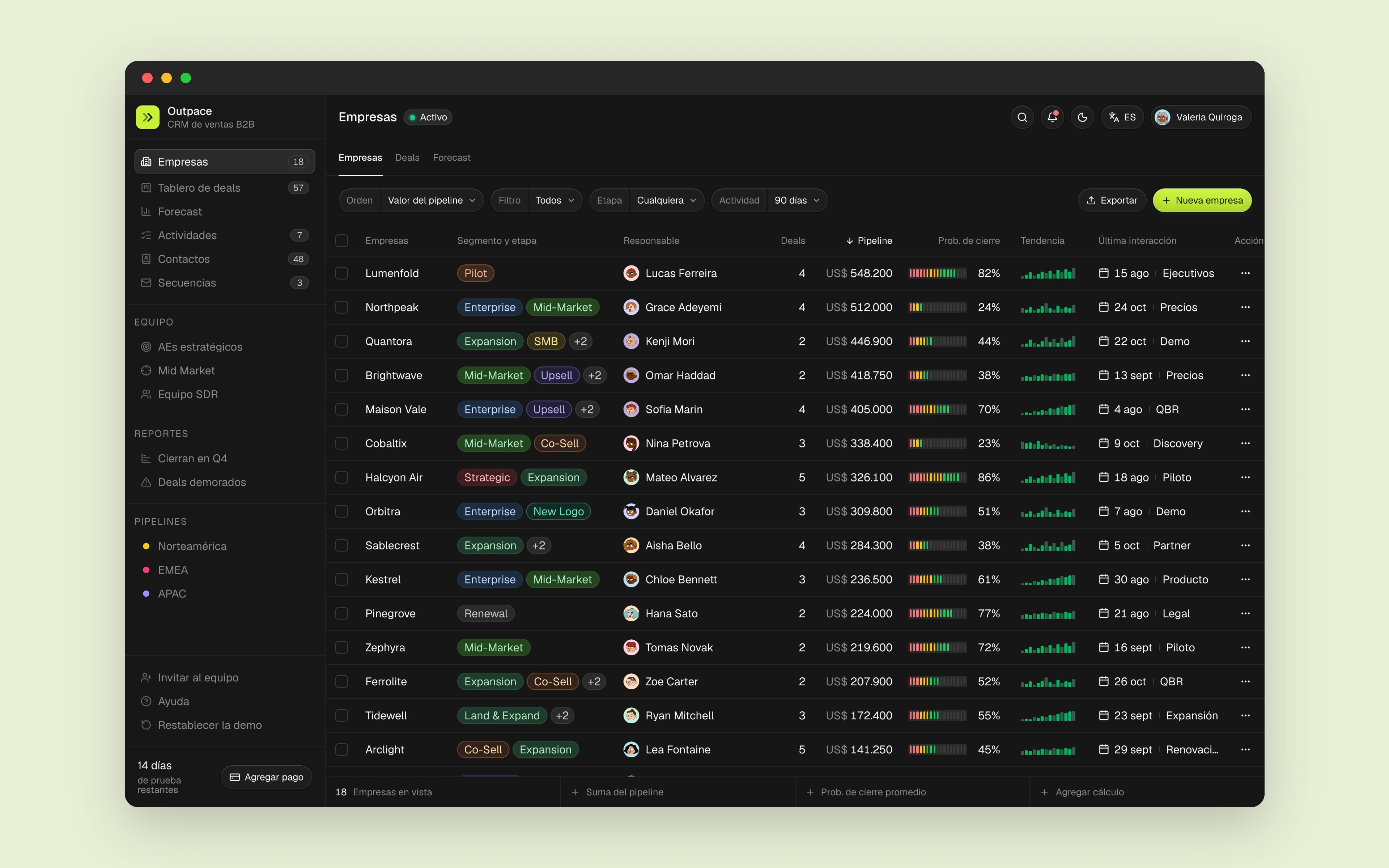Sort by the Pipeline column header

tap(869, 241)
